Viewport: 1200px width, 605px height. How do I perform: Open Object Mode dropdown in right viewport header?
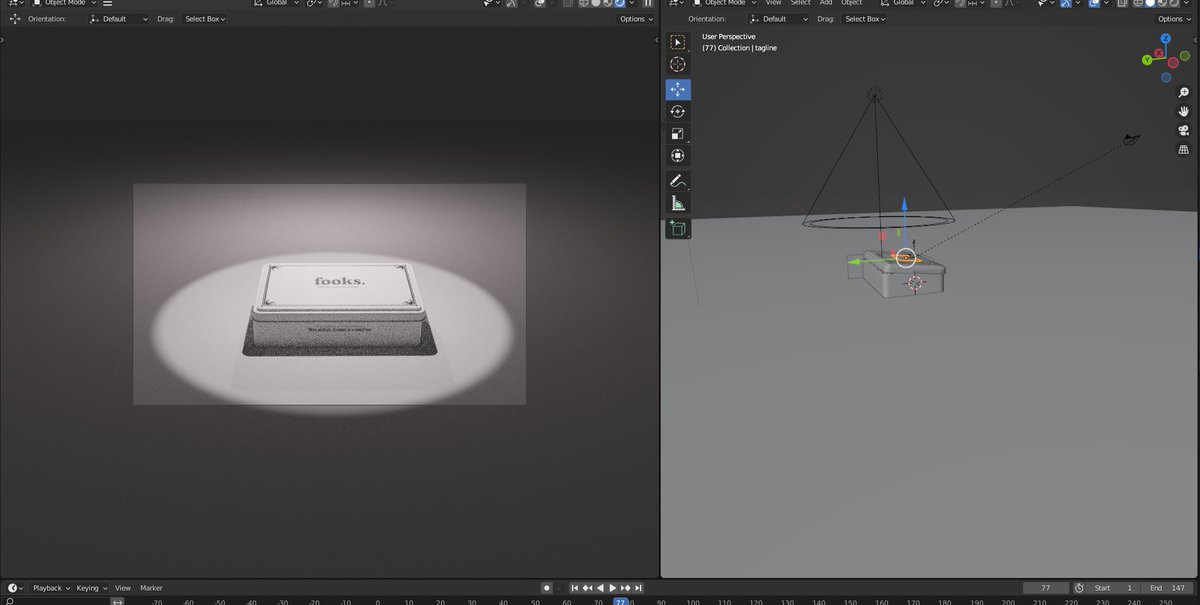click(725, 3)
